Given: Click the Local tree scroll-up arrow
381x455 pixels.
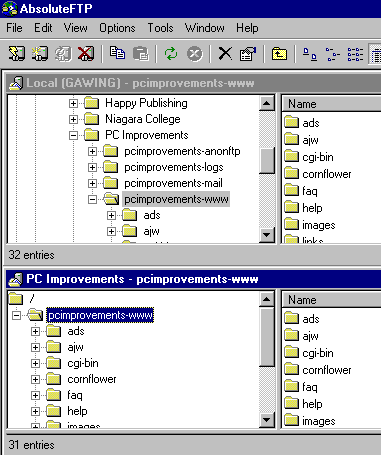Looking at the screenshot, I should pos(266,103).
